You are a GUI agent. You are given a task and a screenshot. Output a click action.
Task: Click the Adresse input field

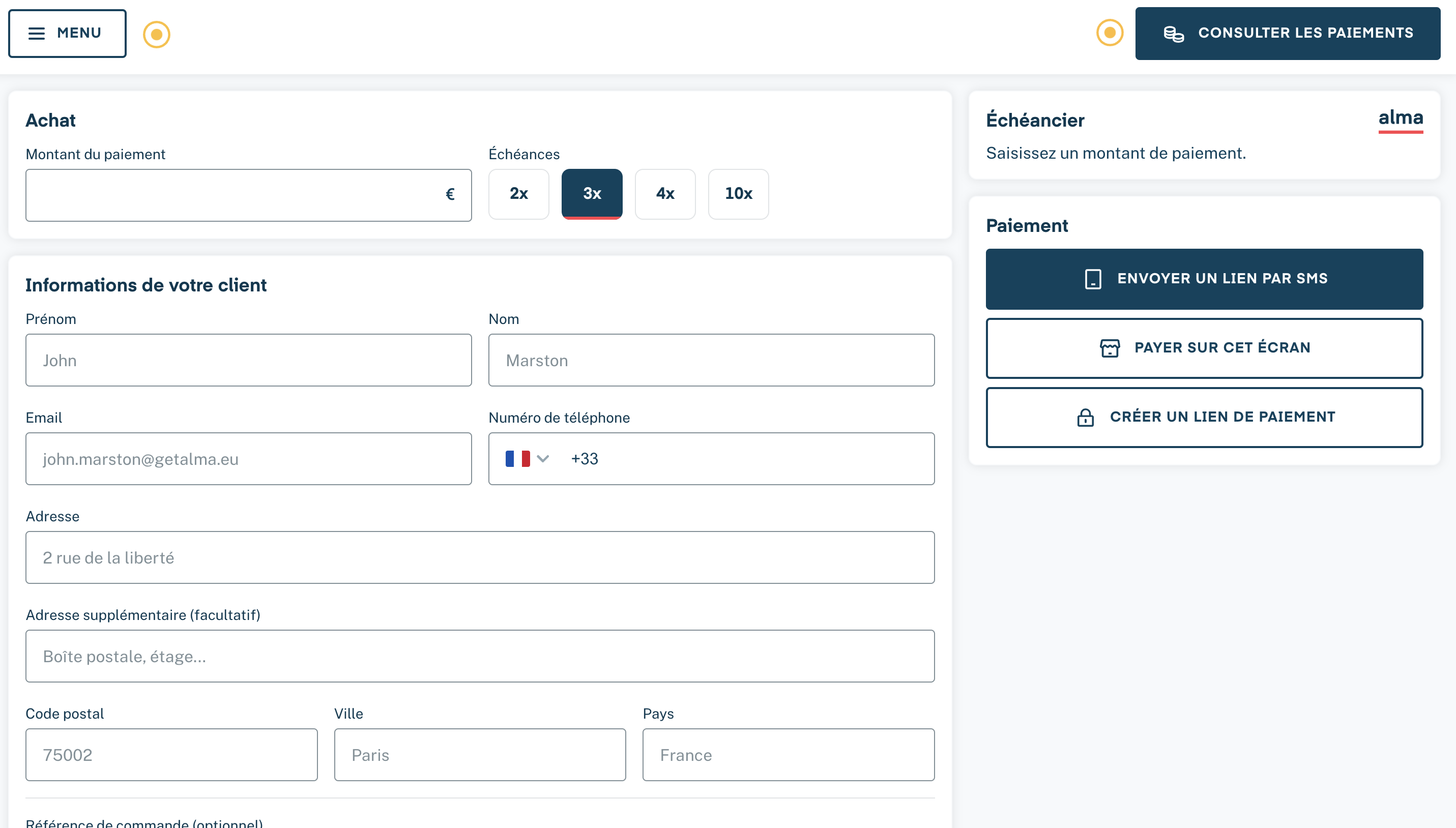click(x=480, y=557)
